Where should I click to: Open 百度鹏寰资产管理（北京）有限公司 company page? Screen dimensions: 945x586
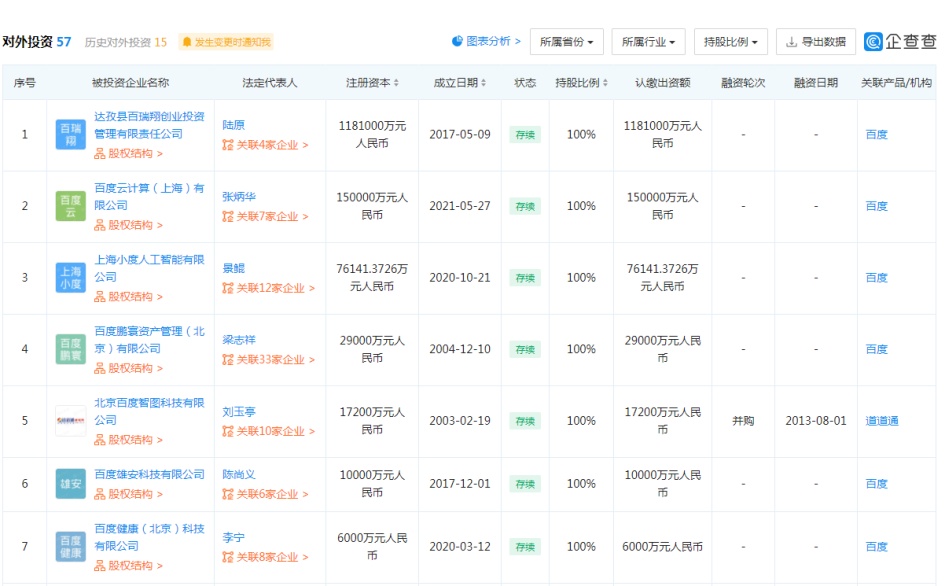pos(149,339)
